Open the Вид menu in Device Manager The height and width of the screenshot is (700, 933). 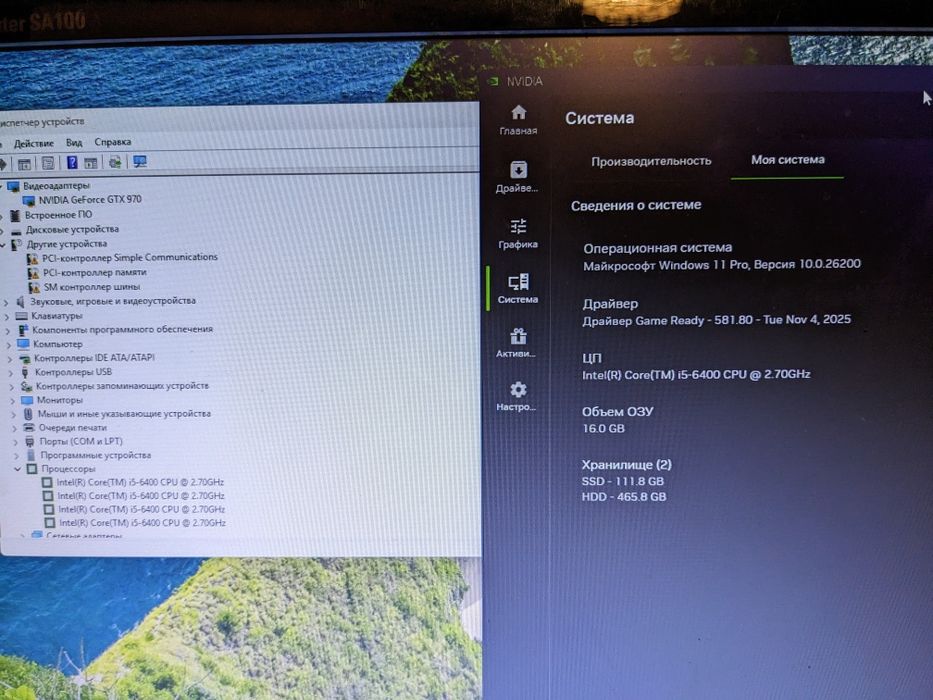tap(74, 142)
